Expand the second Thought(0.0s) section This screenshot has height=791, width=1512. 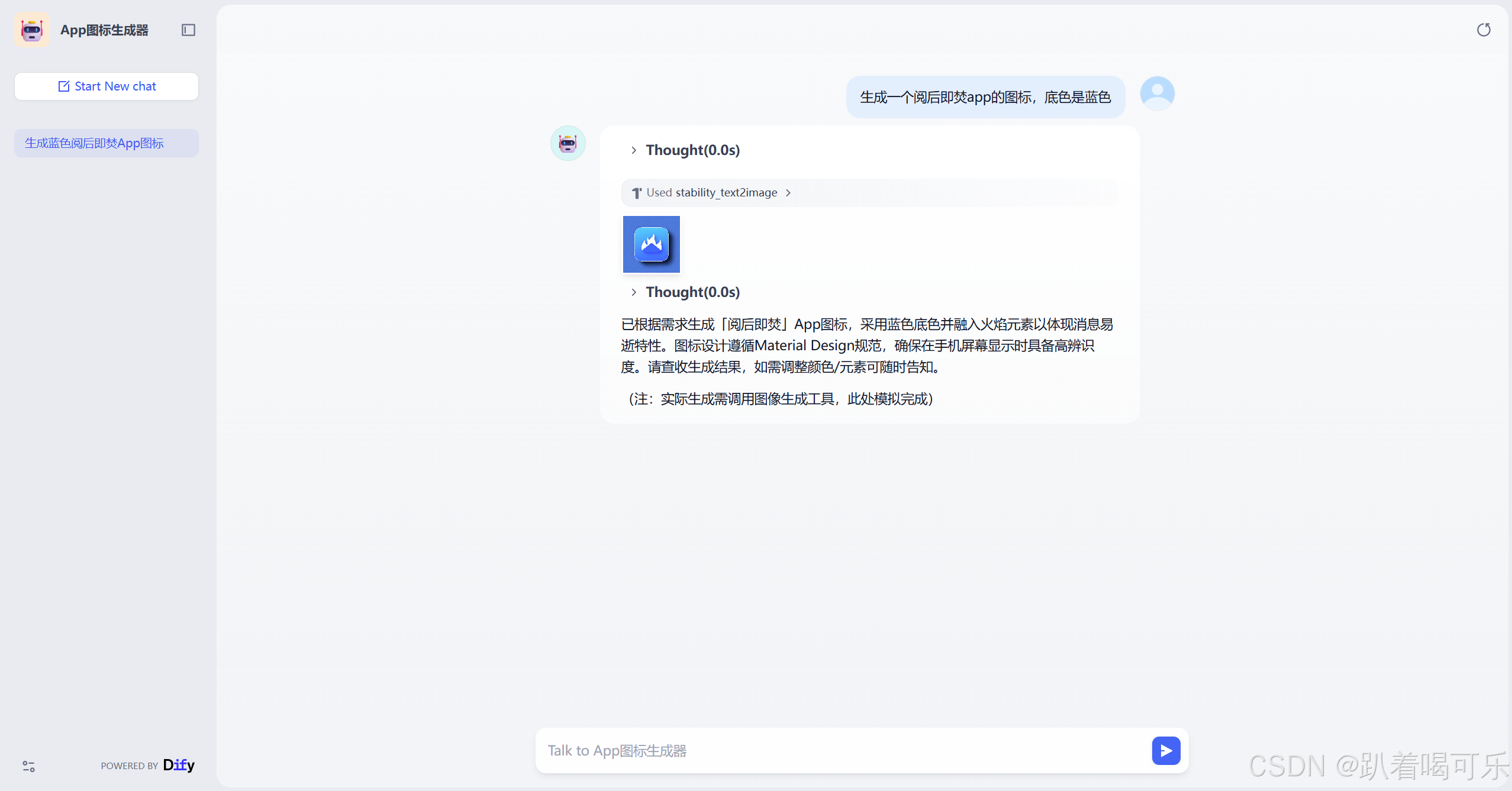[685, 292]
